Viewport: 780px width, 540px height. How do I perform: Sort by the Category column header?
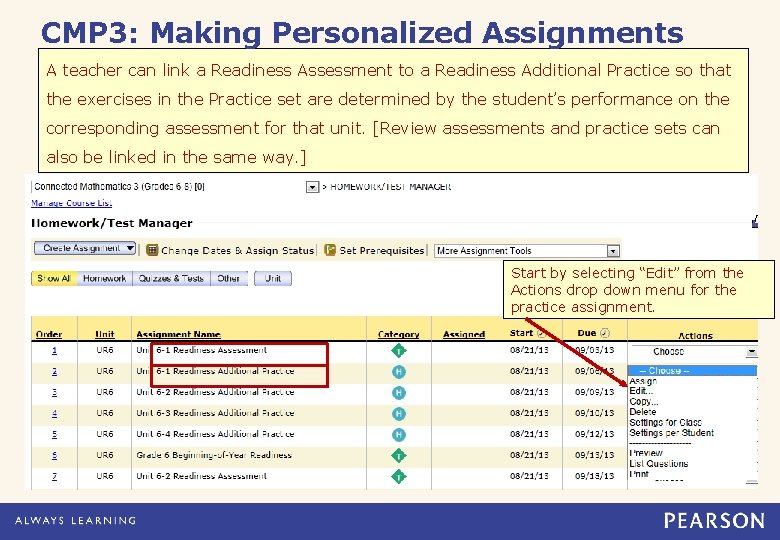click(x=398, y=334)
